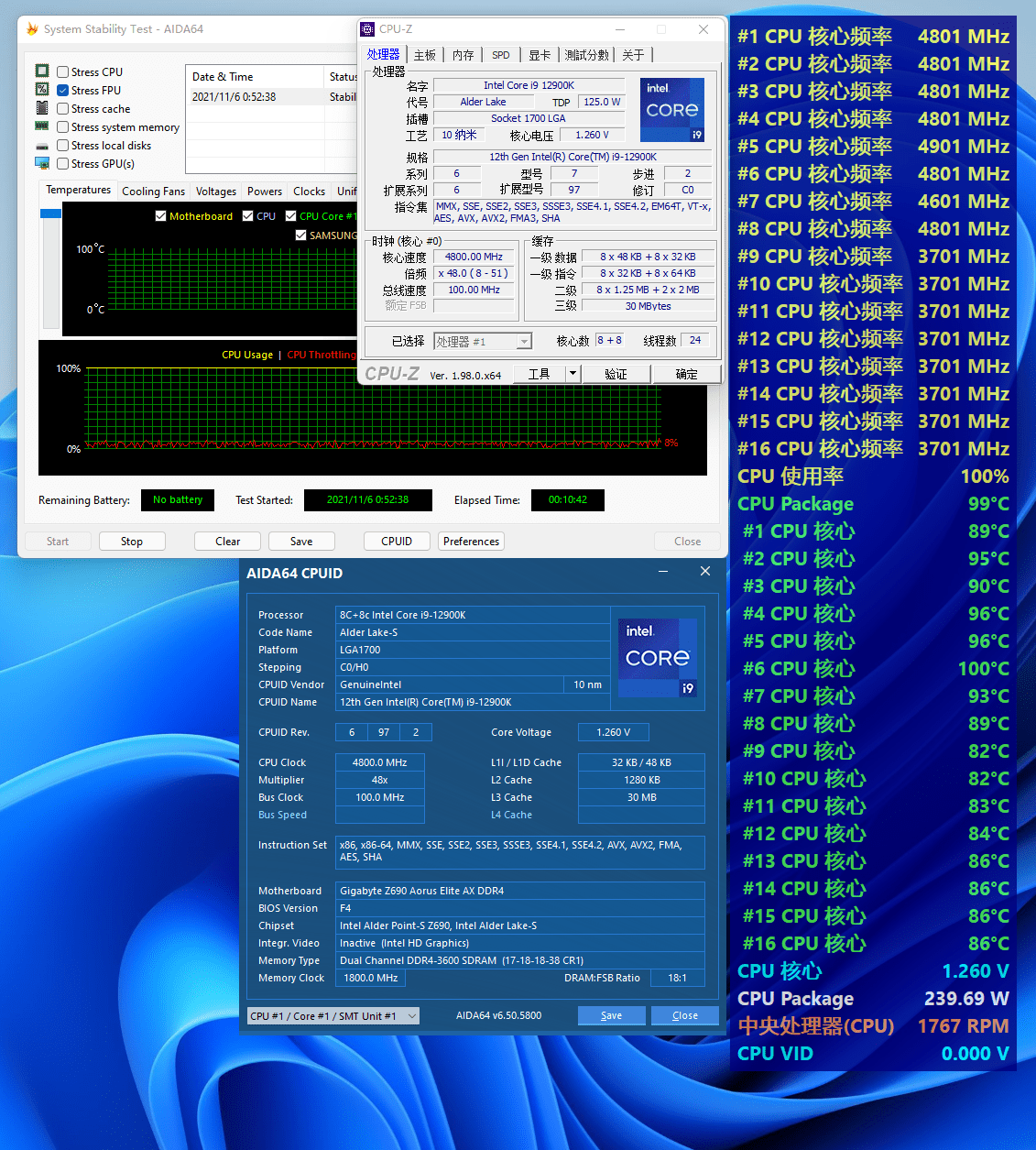The image size is (1036, 1150).
Task: Click the 中央处理器(CPU) 1767 RPM reading
Action: pyautogui.click(x=873, y=1026)
